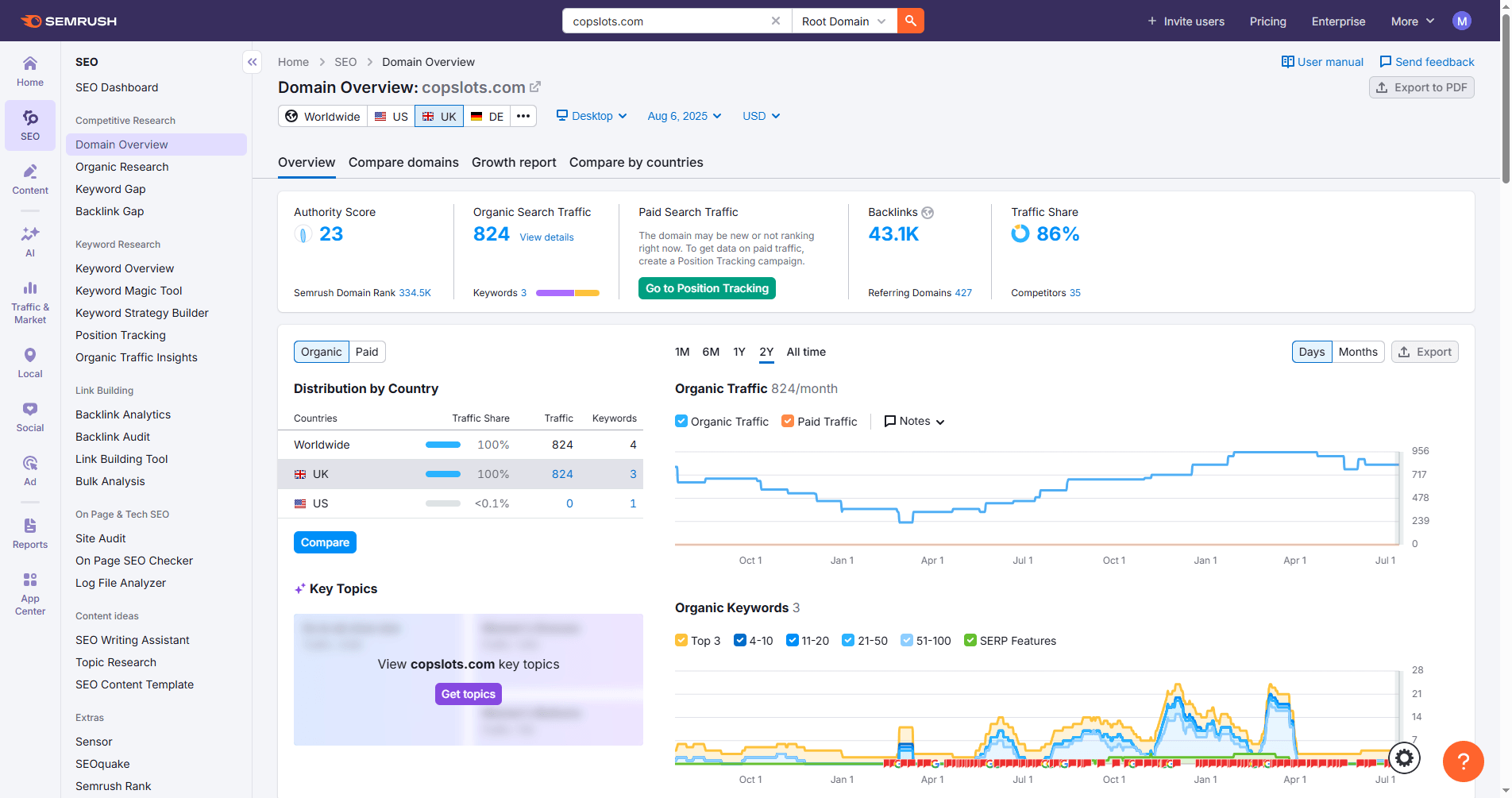This screenshot has height=798, width=1512.
Task: Open the Root Domain dropdown
Action: pos(844,21)
